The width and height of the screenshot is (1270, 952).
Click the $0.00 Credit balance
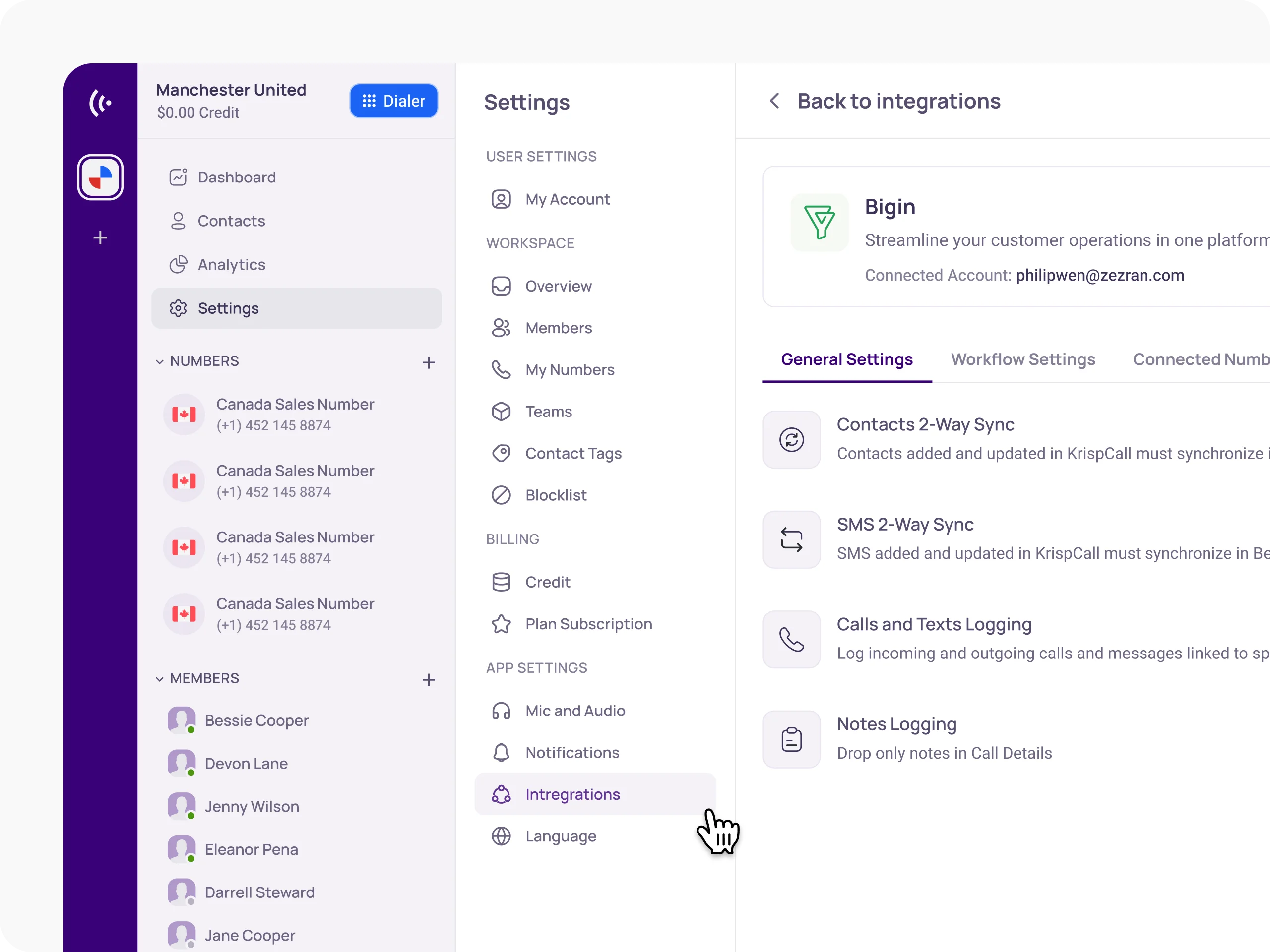198,113
